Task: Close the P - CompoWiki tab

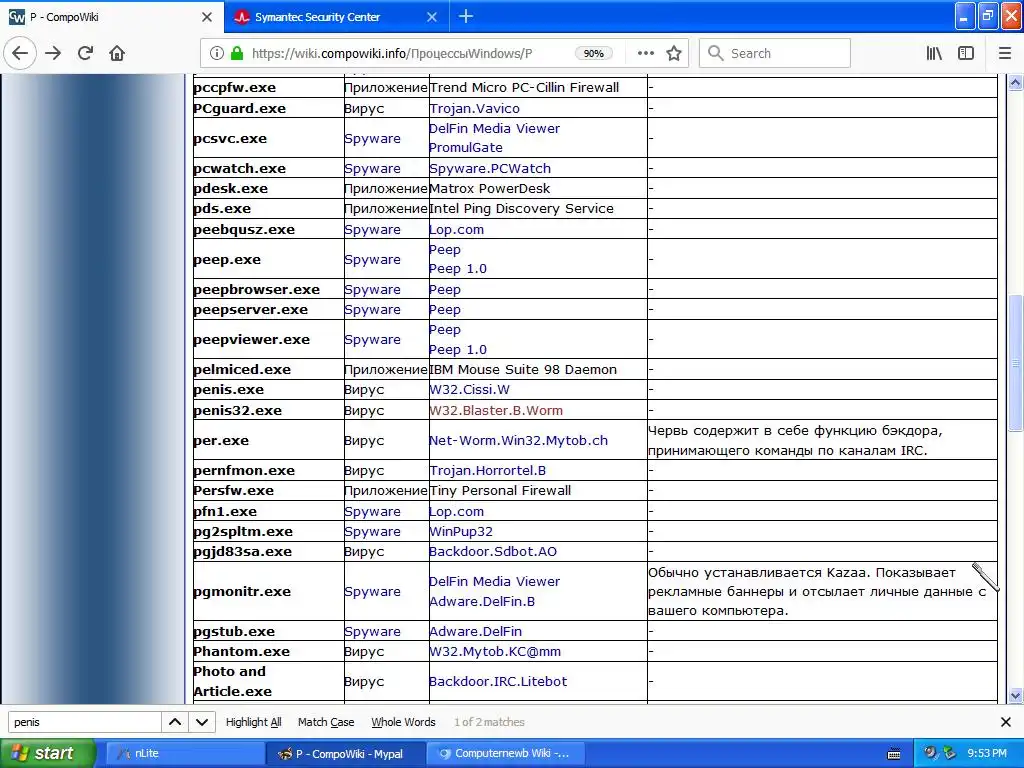Action: pos(207,17)
